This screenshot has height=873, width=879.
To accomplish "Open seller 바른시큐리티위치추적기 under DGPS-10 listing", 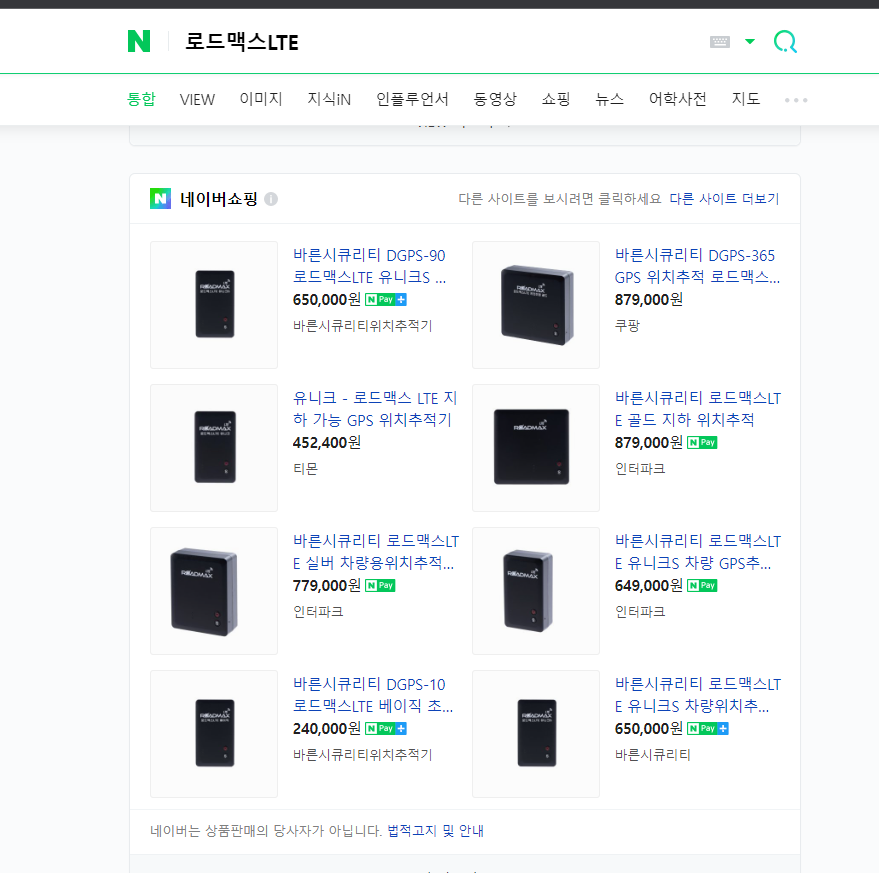I will 362,754.
